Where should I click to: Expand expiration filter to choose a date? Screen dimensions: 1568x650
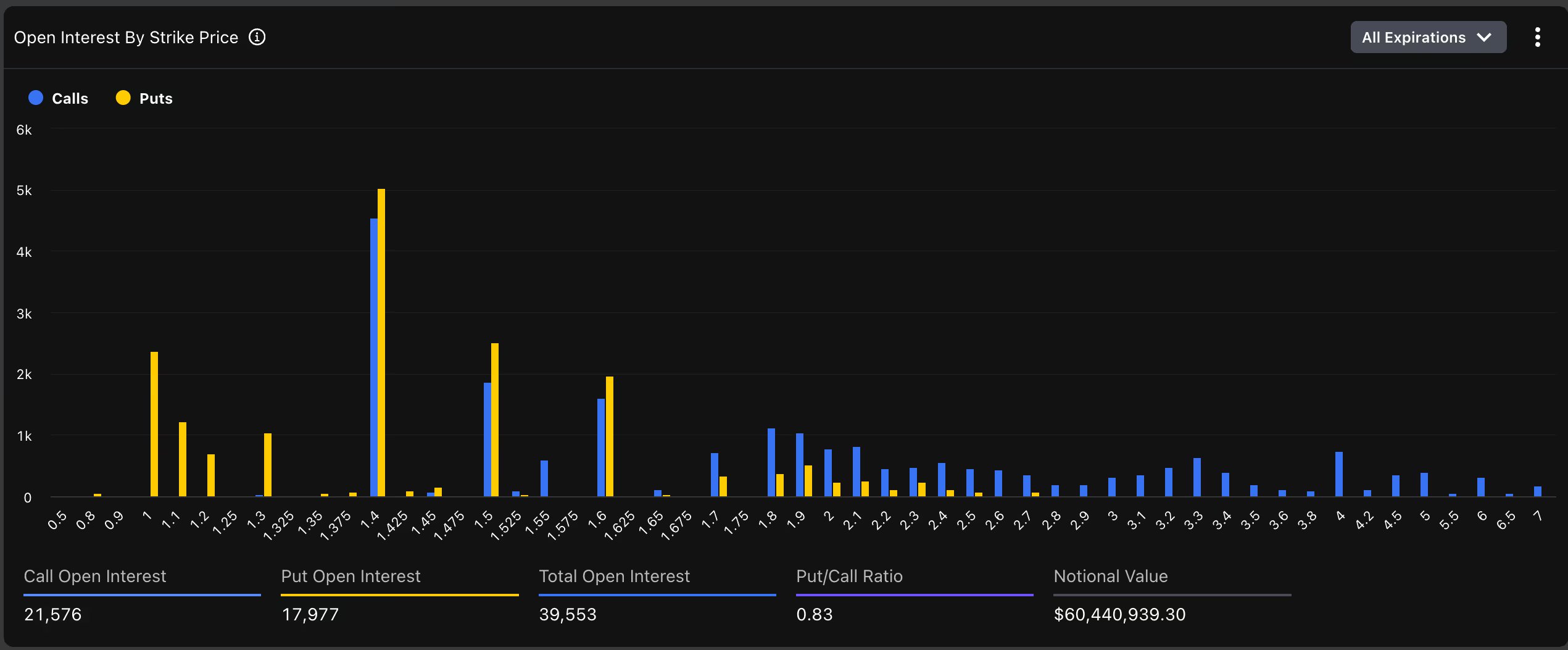1427,37
